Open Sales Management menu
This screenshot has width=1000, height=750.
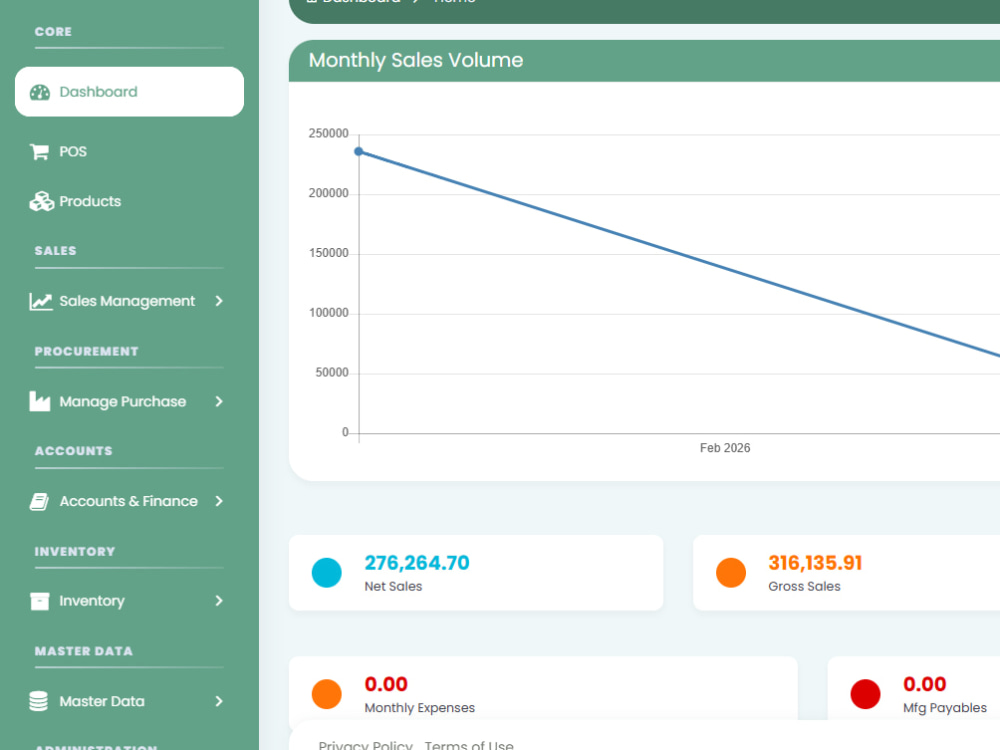[x=129, y=301]
